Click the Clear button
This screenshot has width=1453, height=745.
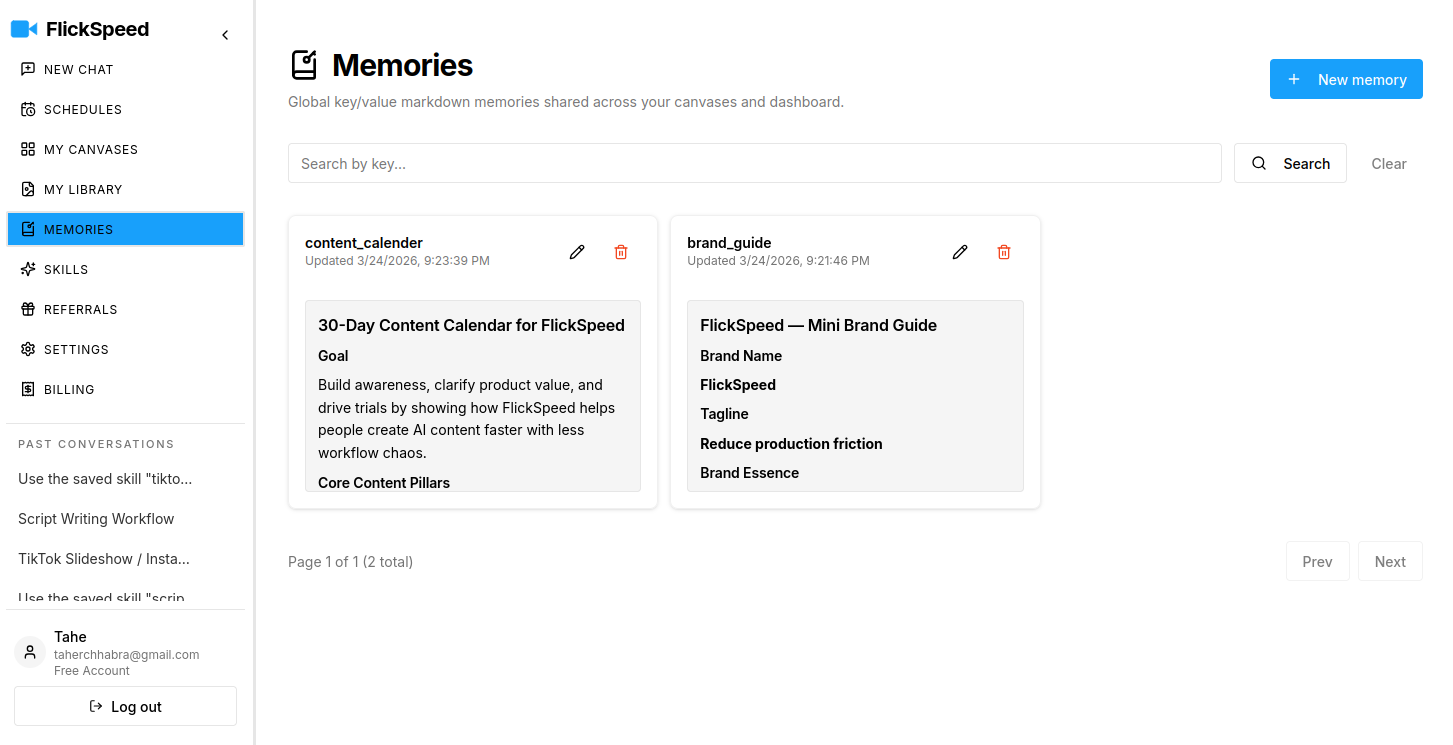(1389, 163)
